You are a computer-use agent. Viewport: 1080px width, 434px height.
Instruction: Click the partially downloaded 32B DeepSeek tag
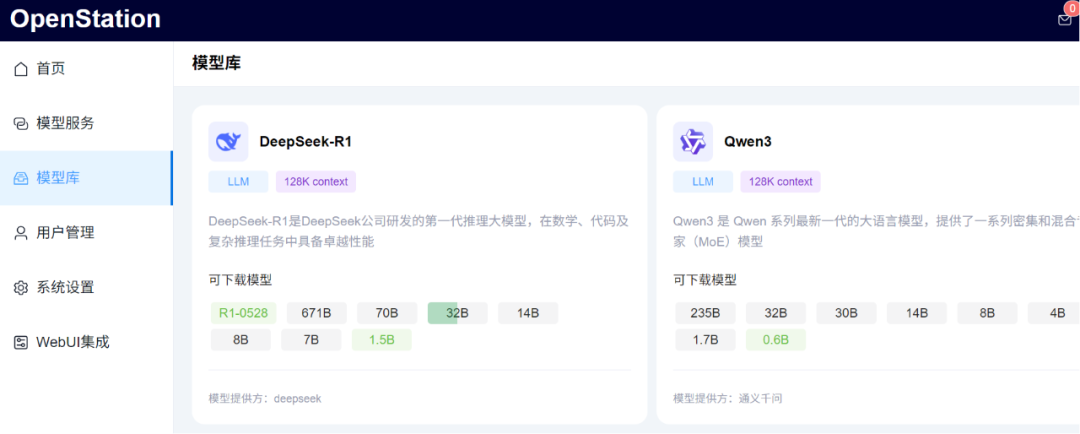click(x=457, y=313)
